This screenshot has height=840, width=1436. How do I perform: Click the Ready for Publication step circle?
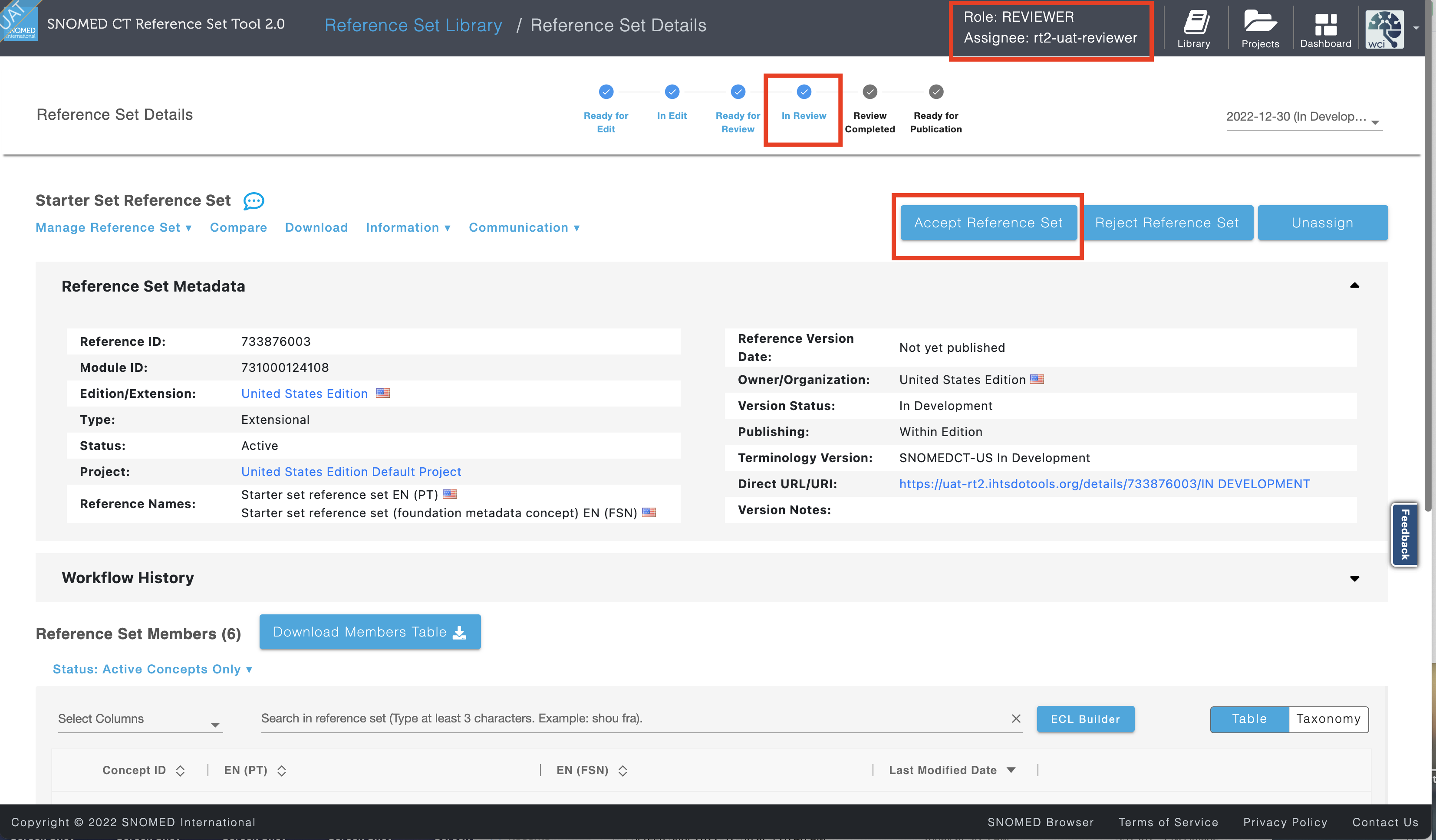935,92
